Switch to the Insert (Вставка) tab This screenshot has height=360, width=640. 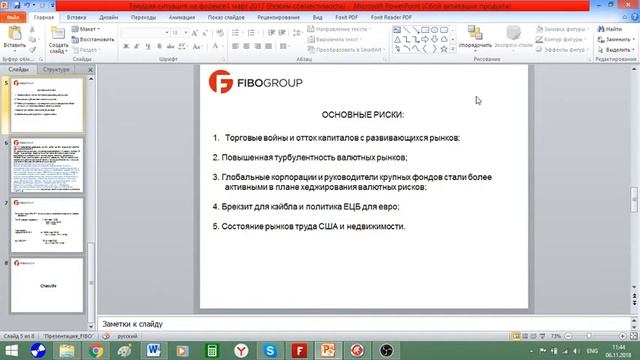[x=76, y=18]
